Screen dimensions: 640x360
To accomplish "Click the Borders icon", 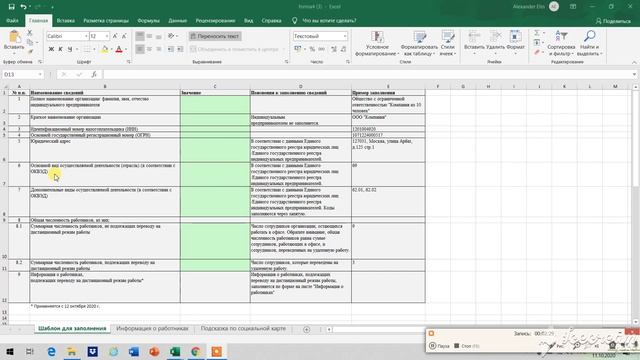I will click(87, 49).
